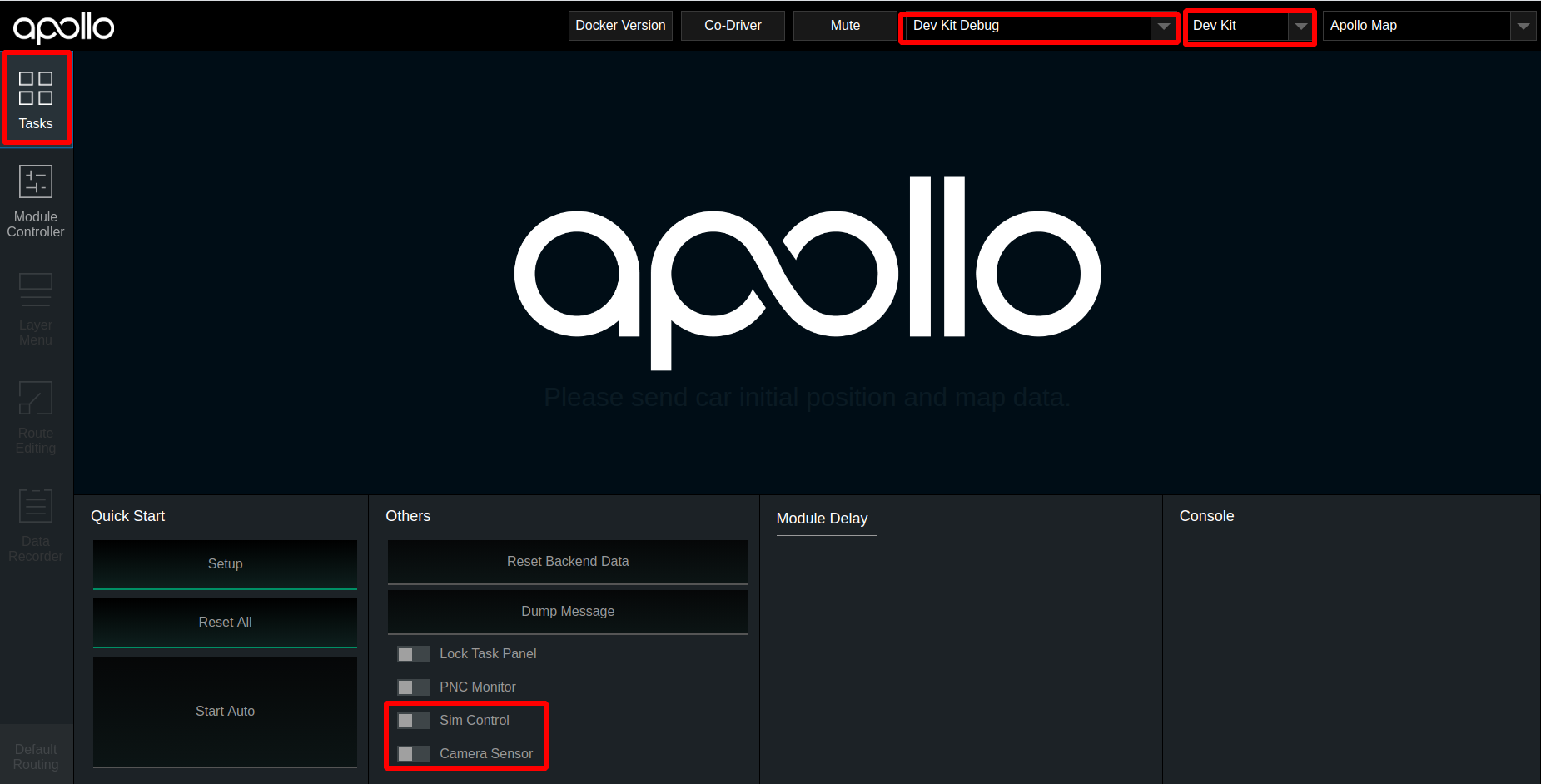Select the Others panel heading
1541x784 pixels.
tap(408, 516)
